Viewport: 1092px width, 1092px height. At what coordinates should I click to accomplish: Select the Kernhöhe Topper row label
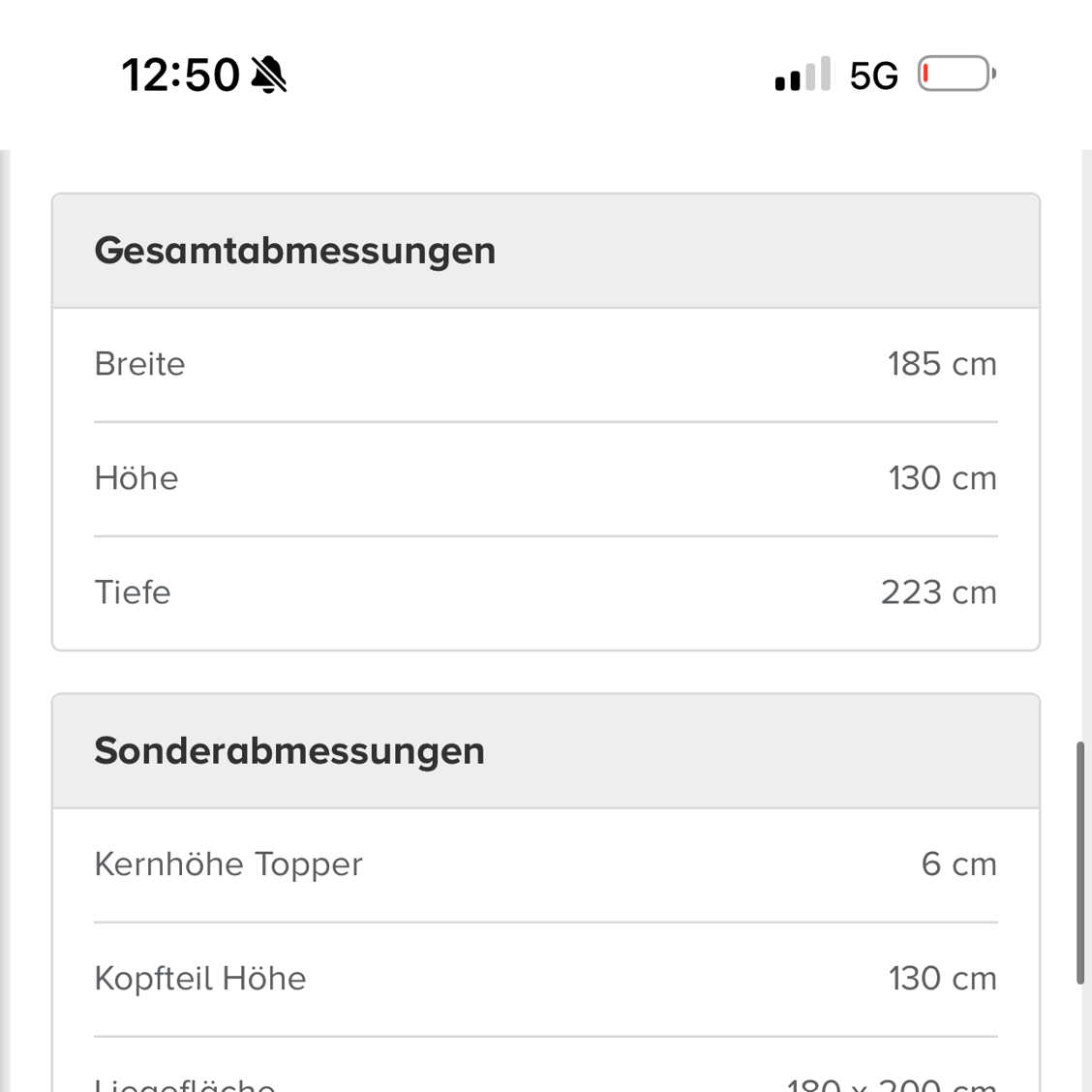[228, 864]
